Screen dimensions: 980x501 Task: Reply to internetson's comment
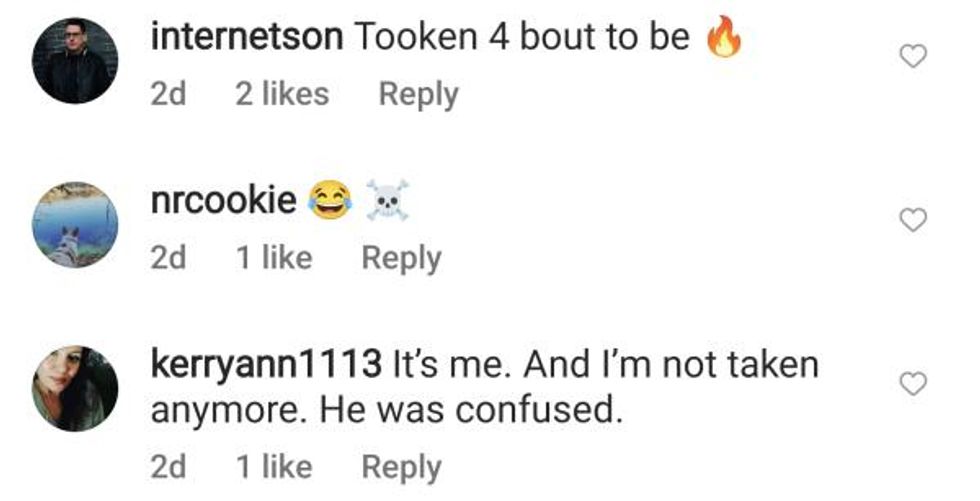(x=418, y=95)
